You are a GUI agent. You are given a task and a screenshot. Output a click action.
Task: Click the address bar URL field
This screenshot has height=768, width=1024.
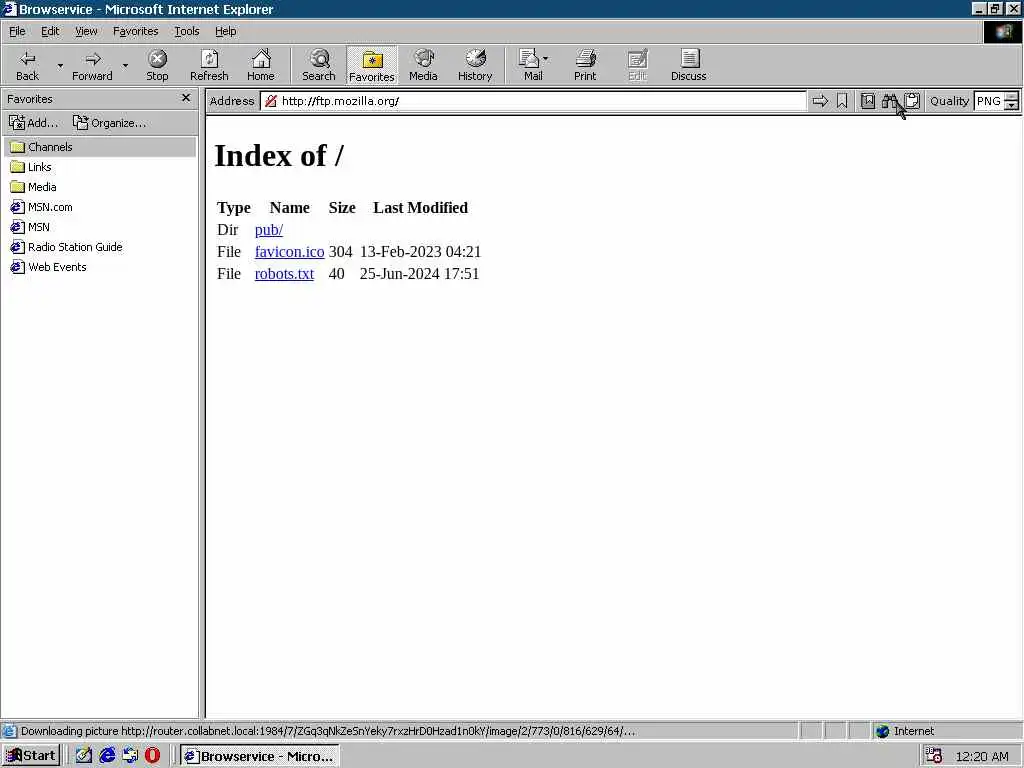point(533,101)
